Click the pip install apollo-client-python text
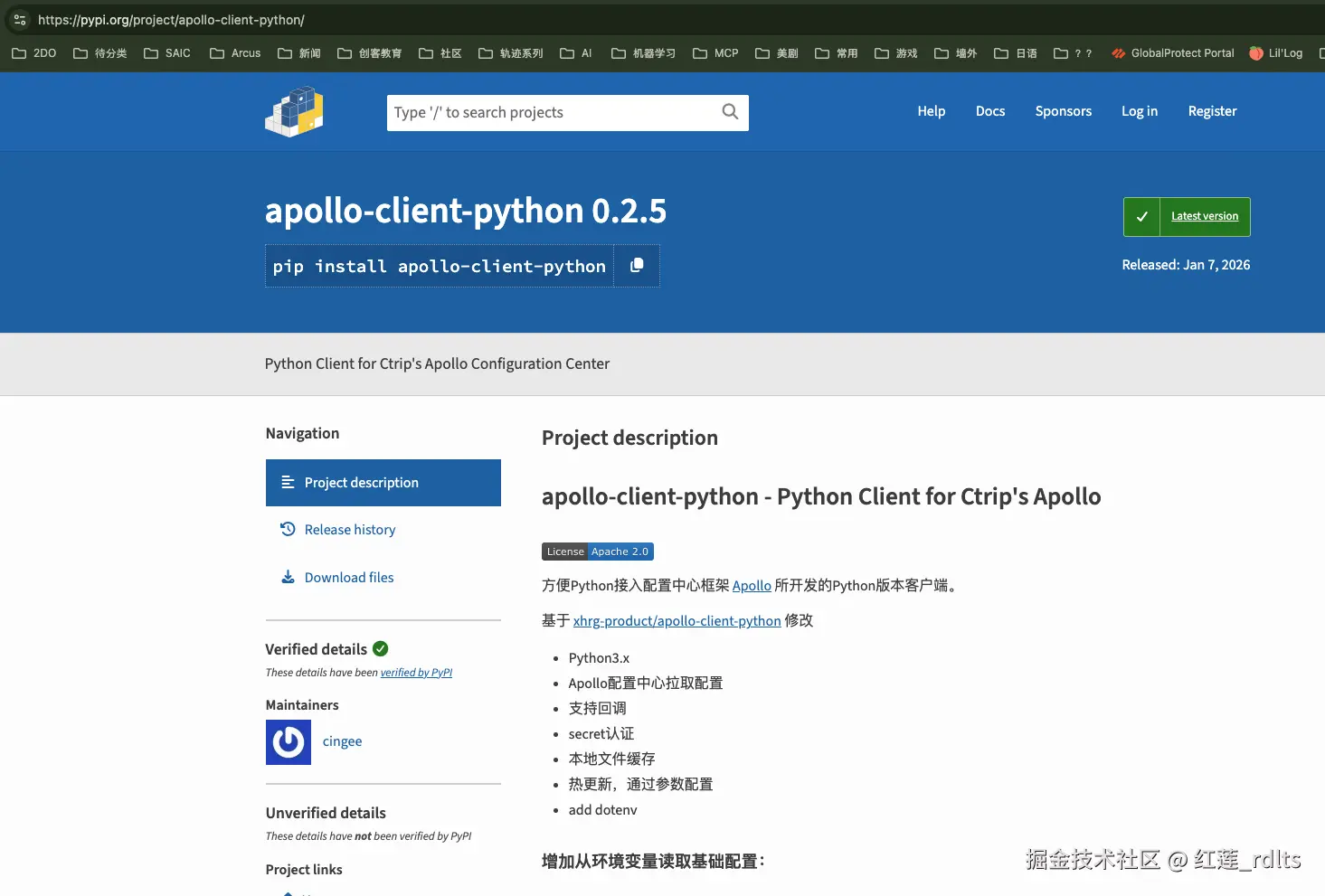Screen dimensions: 1325x896 (440, 267)
